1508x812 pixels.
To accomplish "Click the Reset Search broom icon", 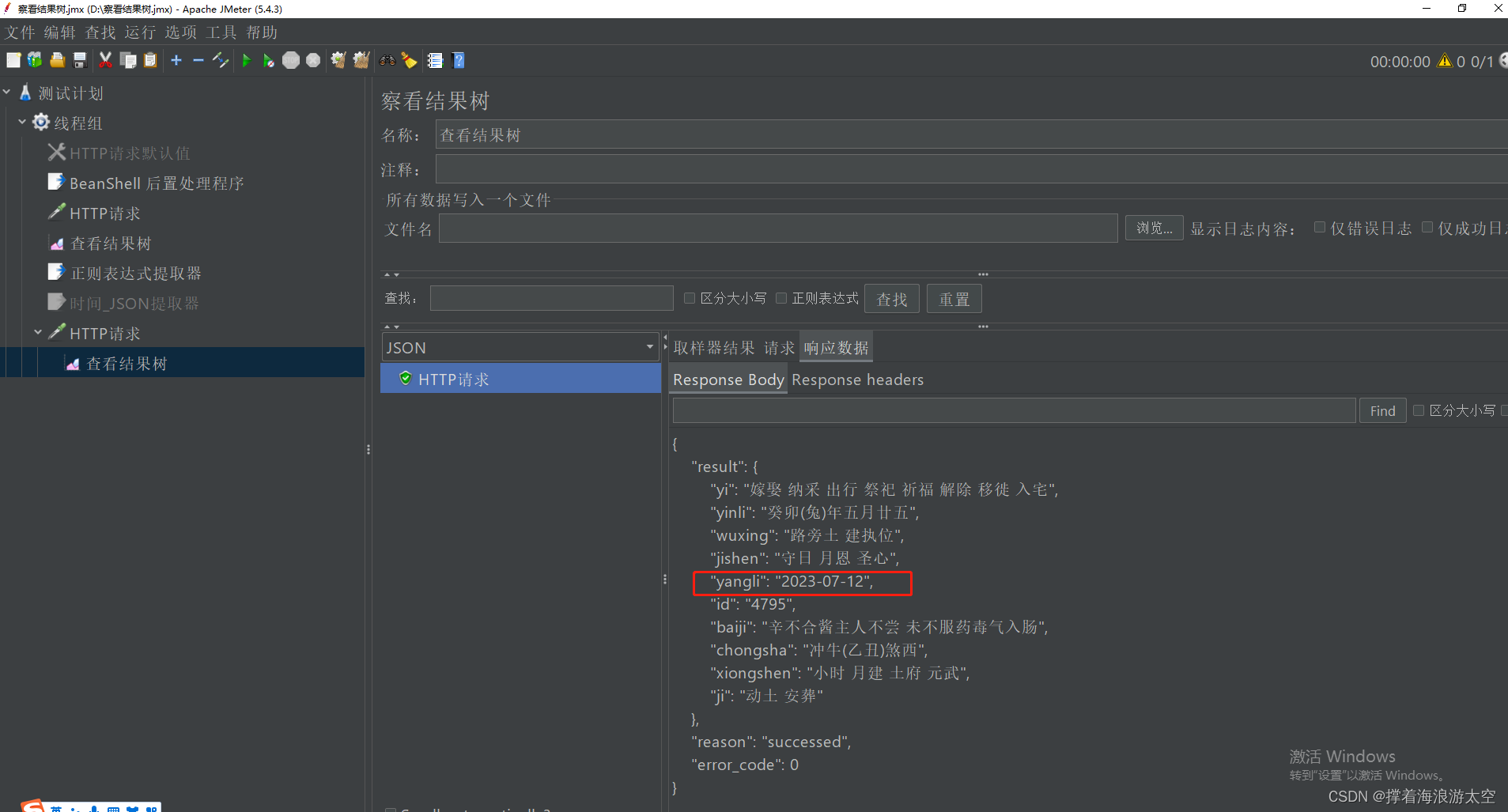I will tap(410, 60).
